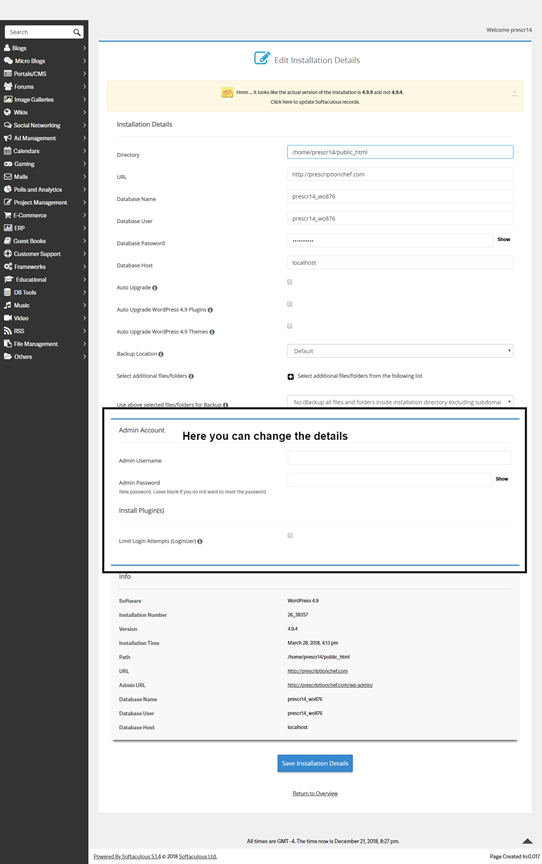Open the files/folders for Backup dropdown

coord(400,402)
